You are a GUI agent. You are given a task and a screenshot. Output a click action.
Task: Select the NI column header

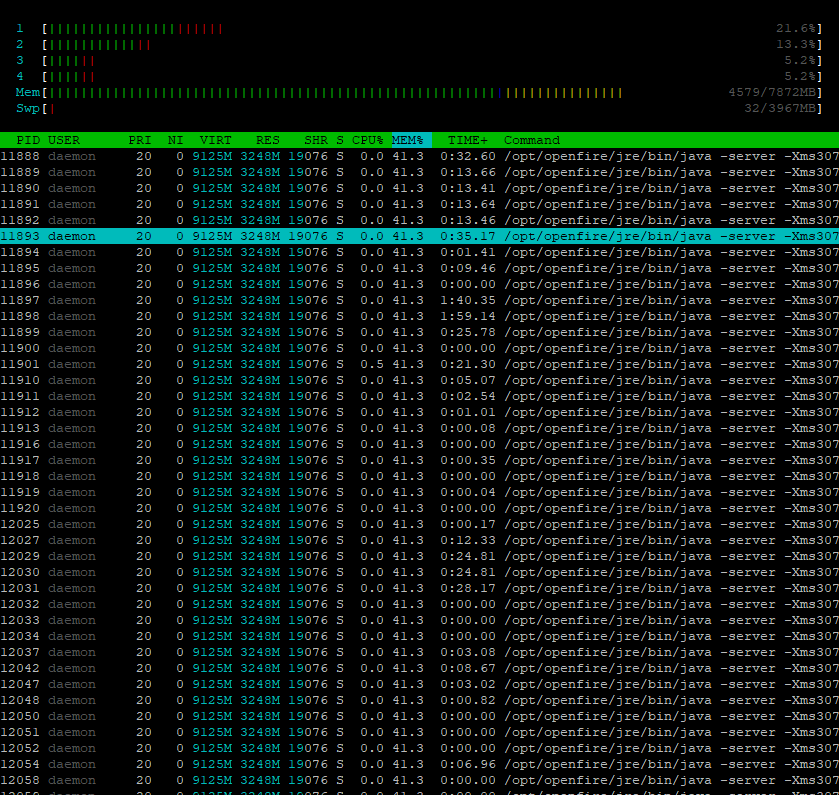176,140
